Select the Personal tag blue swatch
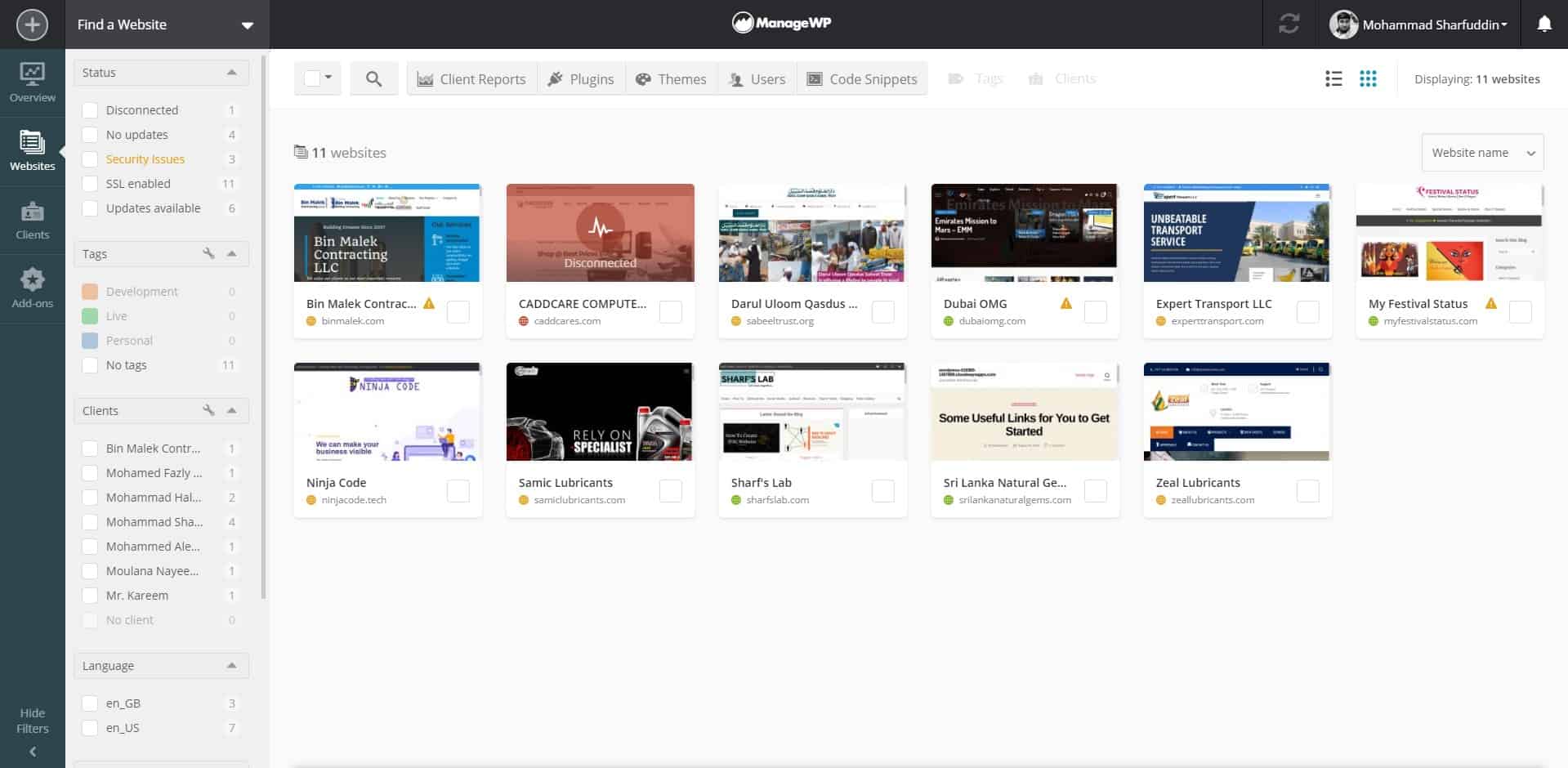Image resolution: width=1568 pixels, height=768 pixels. 90,341
